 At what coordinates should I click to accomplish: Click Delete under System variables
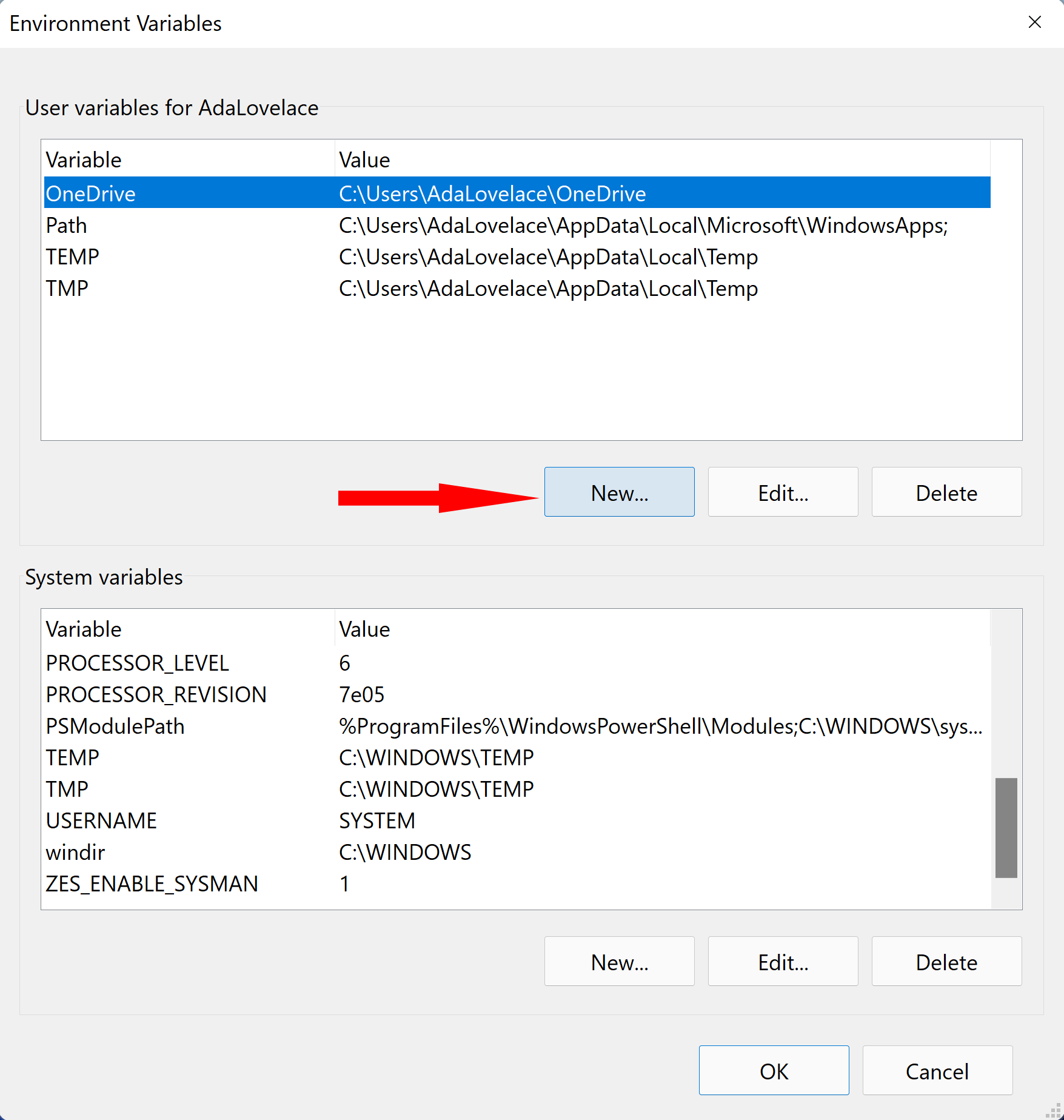946,962
